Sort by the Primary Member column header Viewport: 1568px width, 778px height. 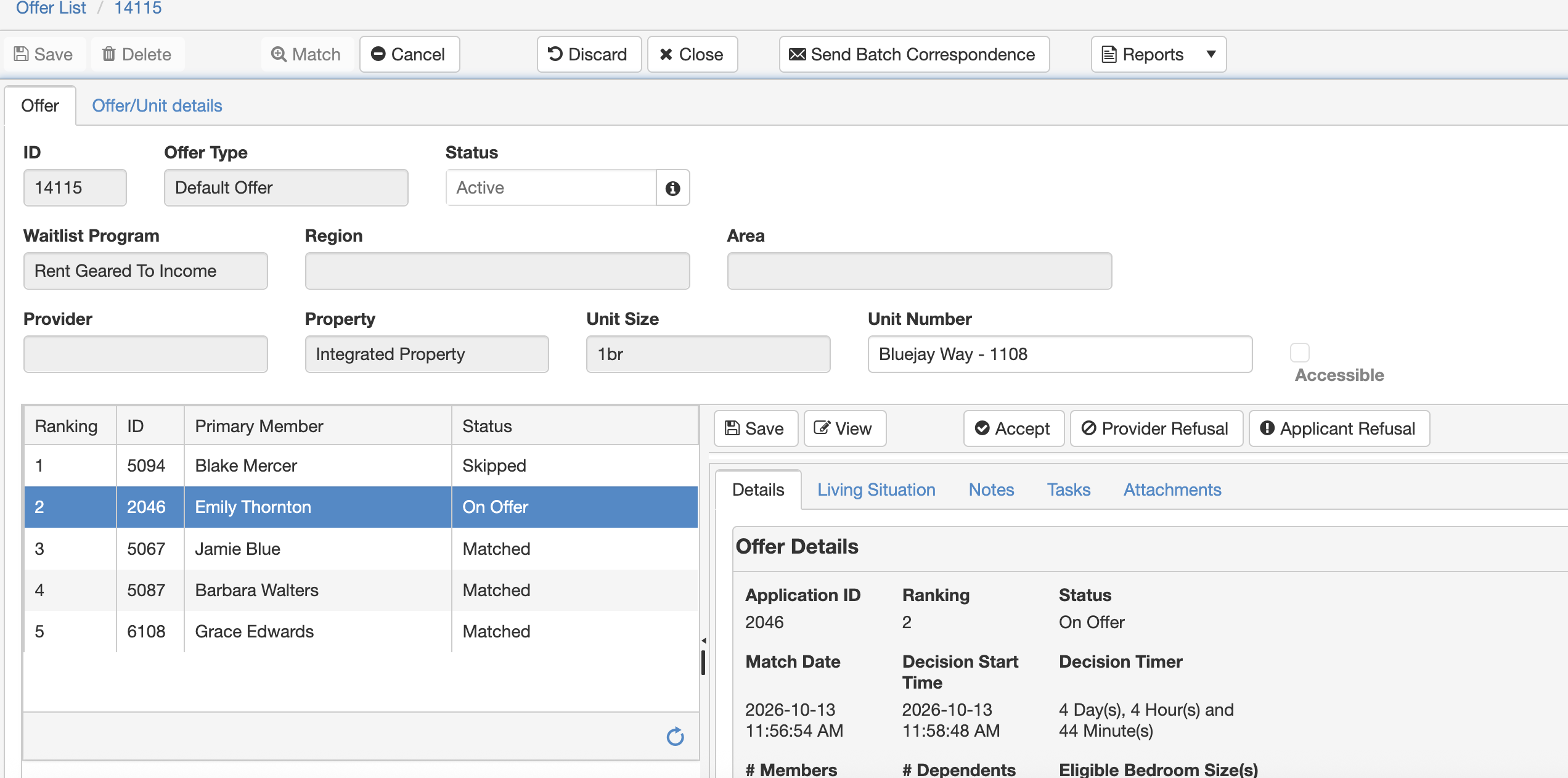tap(317, 426)
